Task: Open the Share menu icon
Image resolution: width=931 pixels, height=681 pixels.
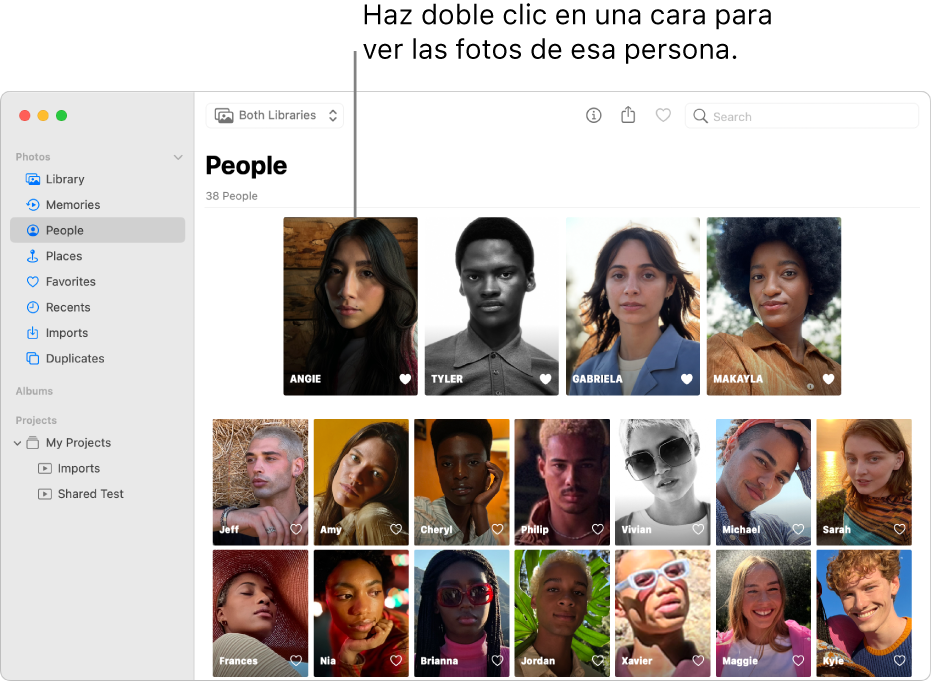Action: point(628,115)
